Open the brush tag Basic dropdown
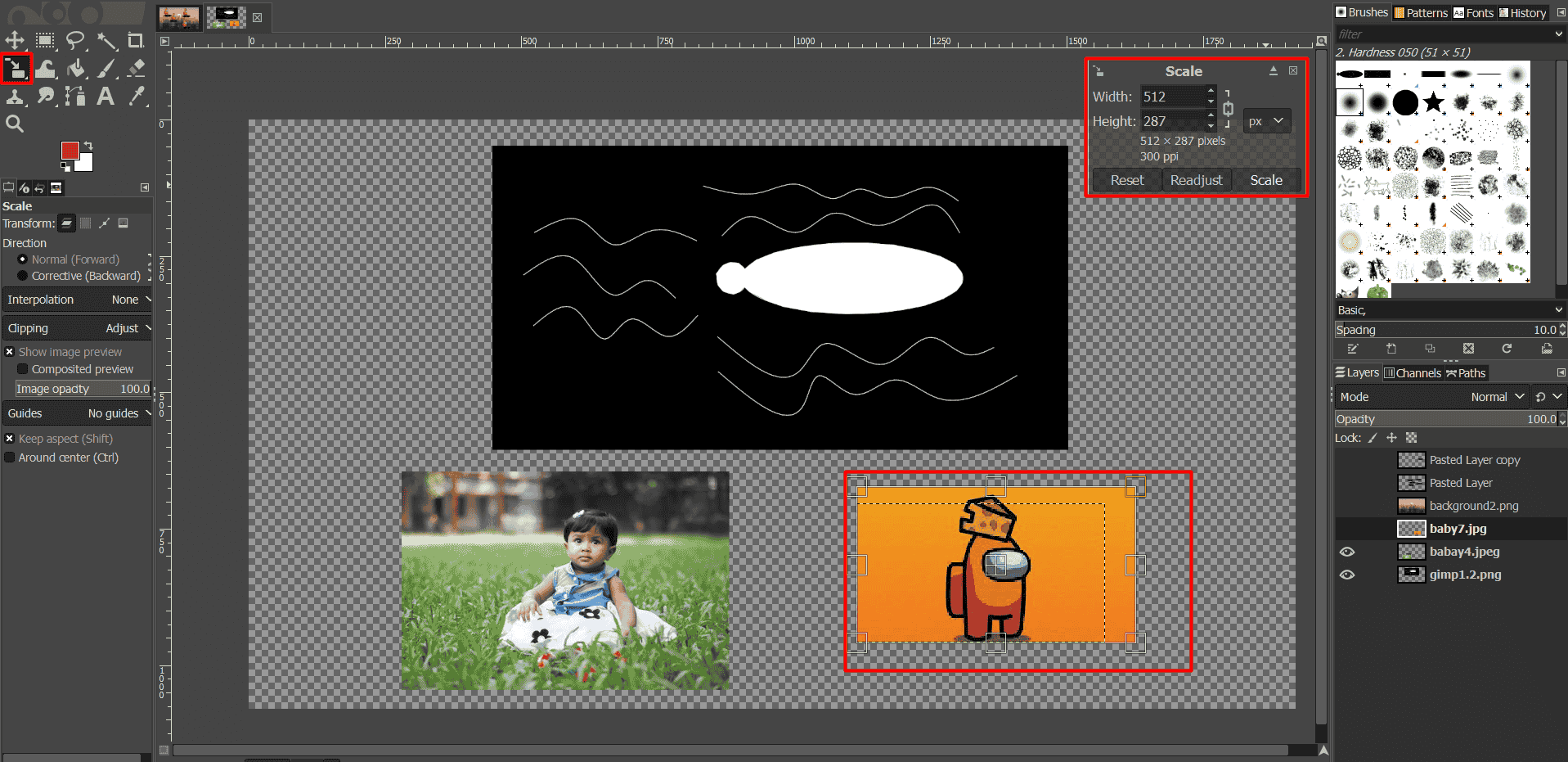The height and width of the screenshot is (762, 1568). (1450, 310)
